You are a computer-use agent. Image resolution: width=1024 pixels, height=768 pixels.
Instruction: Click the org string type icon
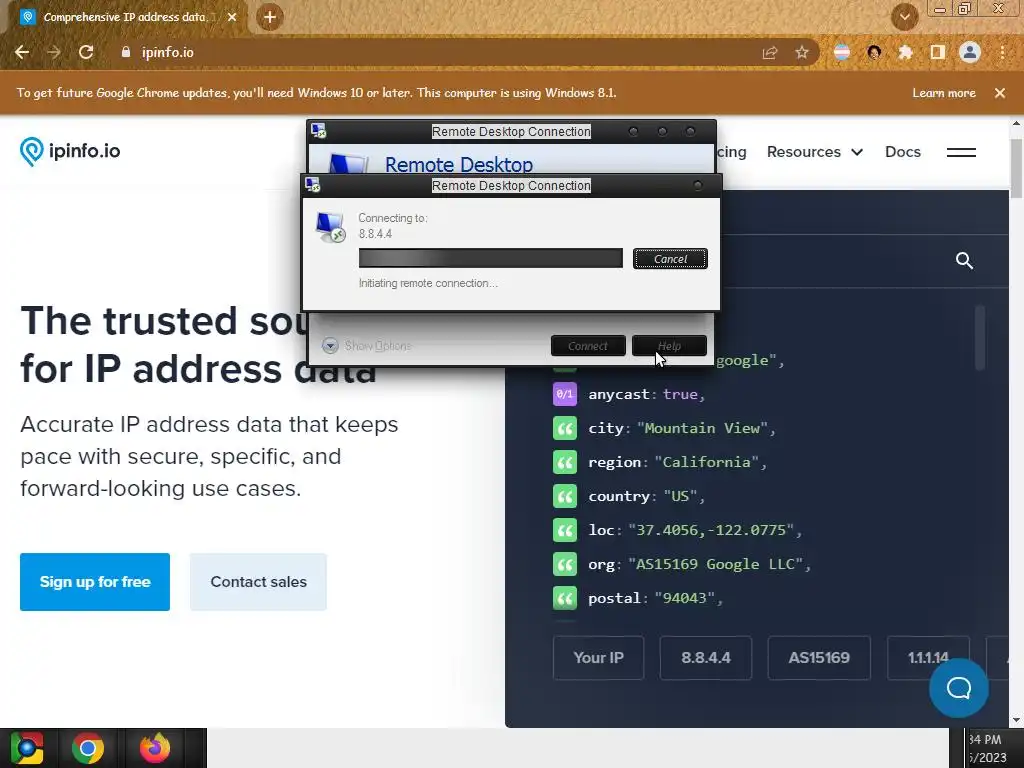[565, 564]
